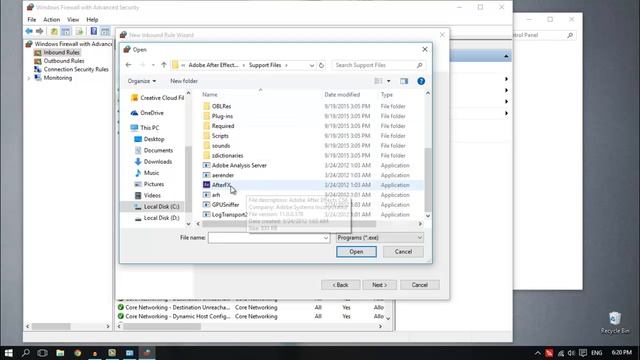Go back in Open dialog

tap(129, 65)
